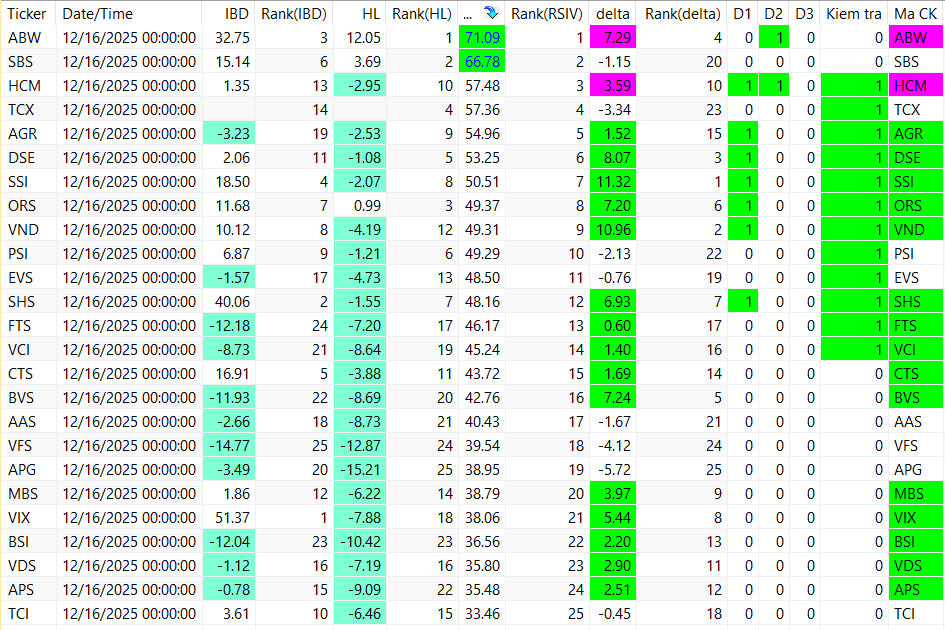Click the IBD value 40.06 in SHS row
This screenshot has width=945, height=630.
tap(233, 301)
